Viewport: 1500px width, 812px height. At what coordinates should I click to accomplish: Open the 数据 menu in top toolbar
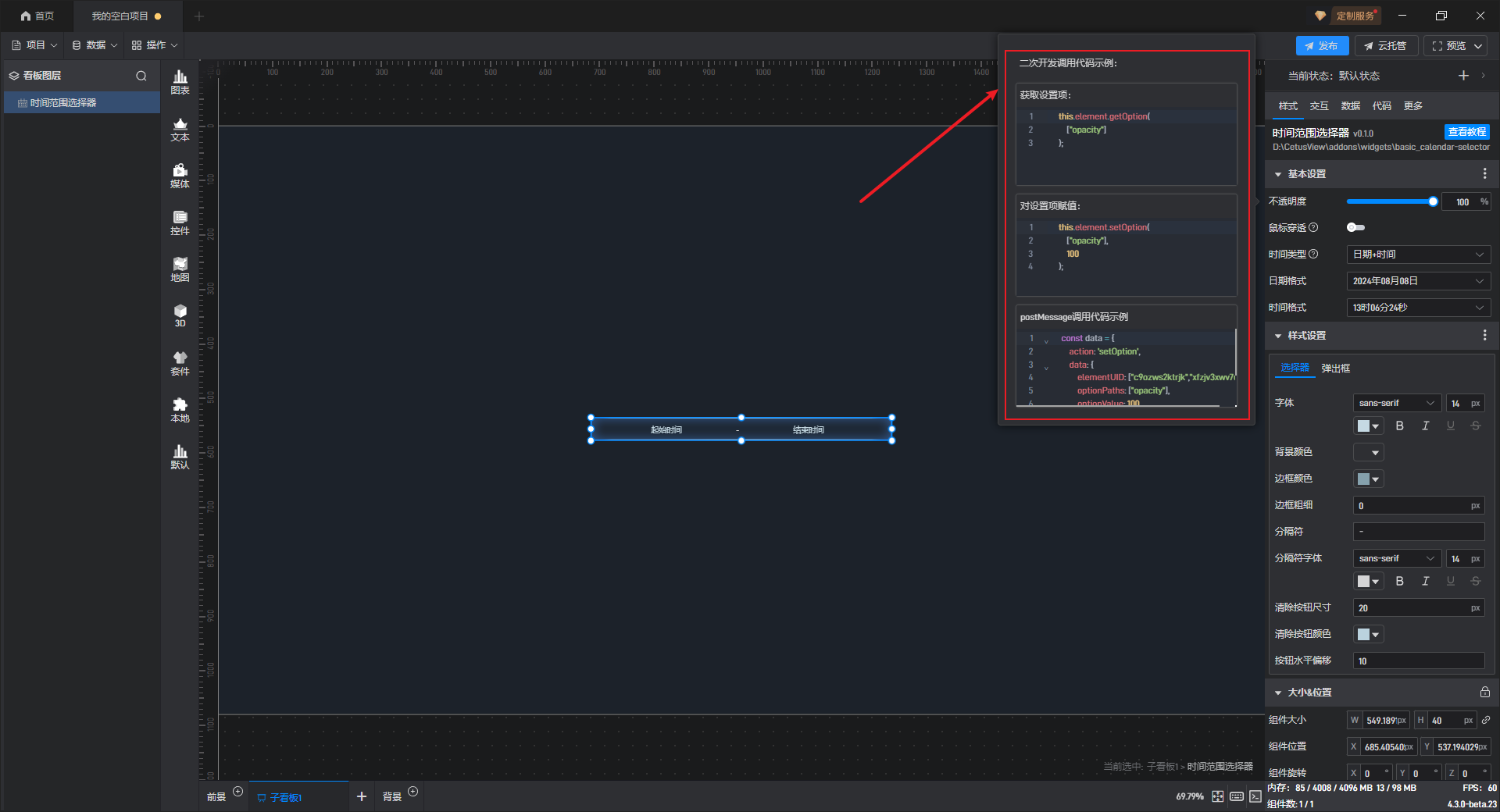95,45
